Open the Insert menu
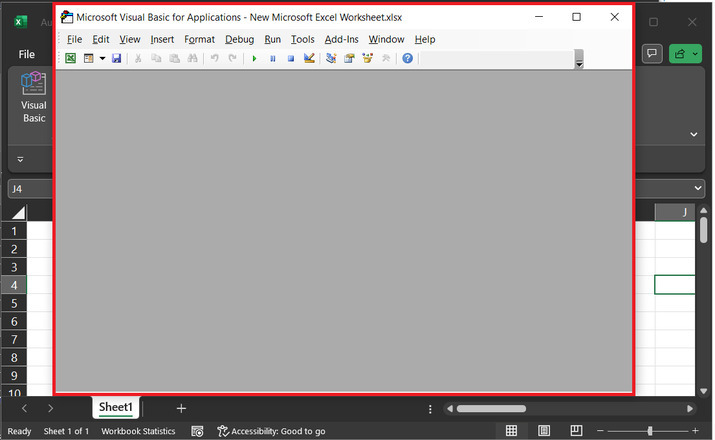 pyautogui.click(x=162, y=40)
